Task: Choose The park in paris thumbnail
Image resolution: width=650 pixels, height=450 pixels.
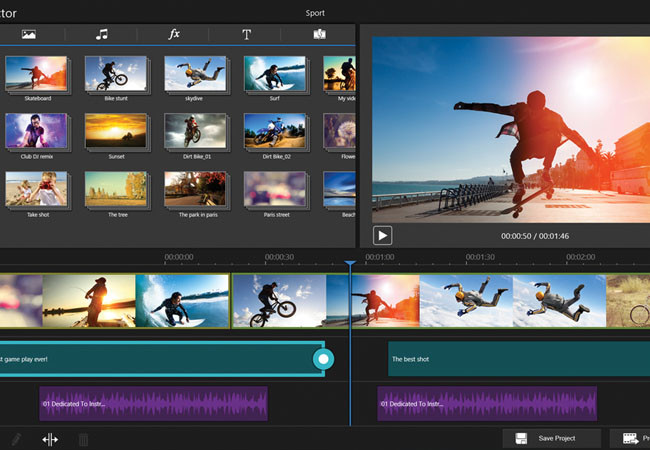Action: coord(195,189)
